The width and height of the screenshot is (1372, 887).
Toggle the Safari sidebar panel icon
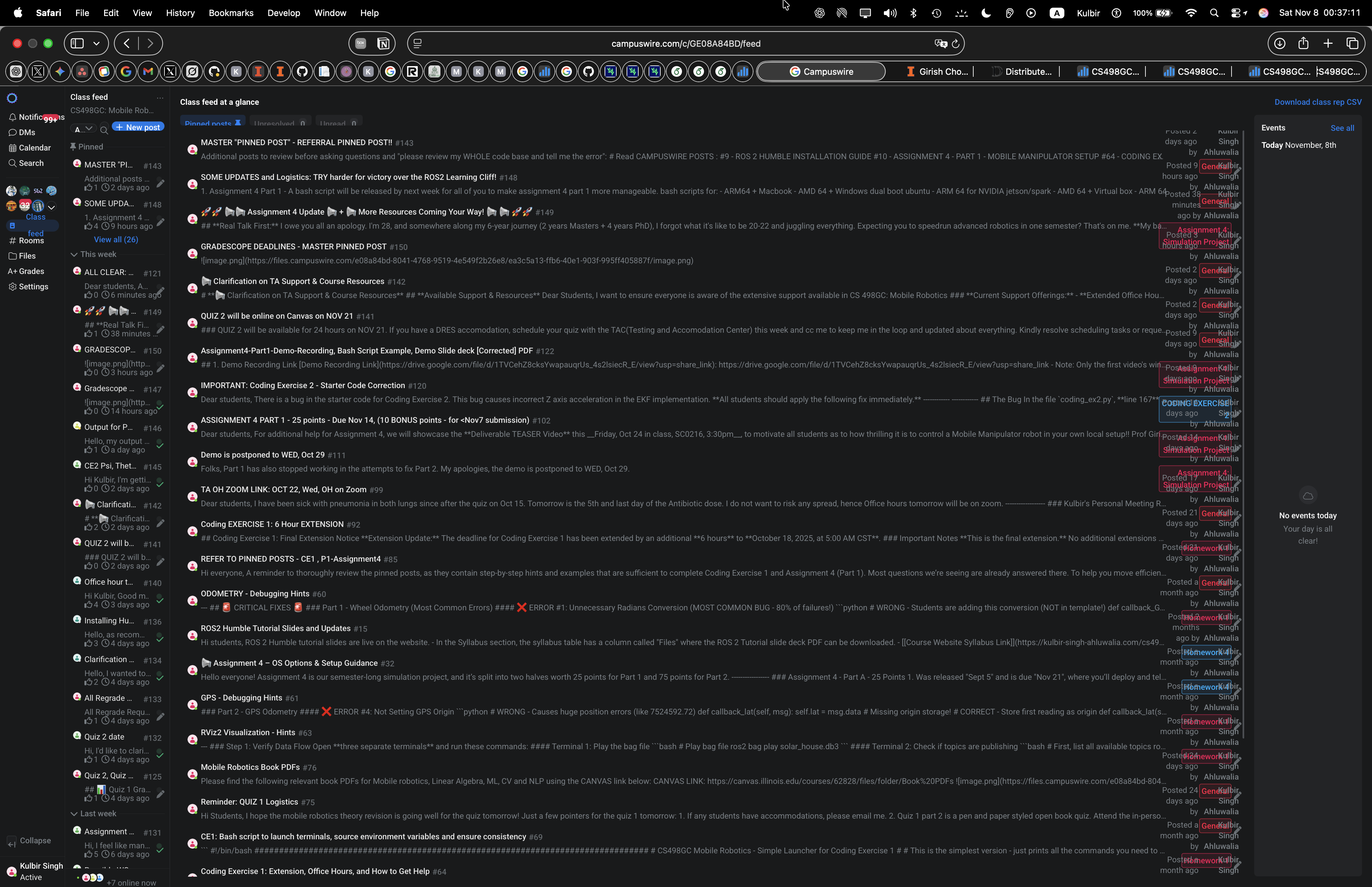78,43
